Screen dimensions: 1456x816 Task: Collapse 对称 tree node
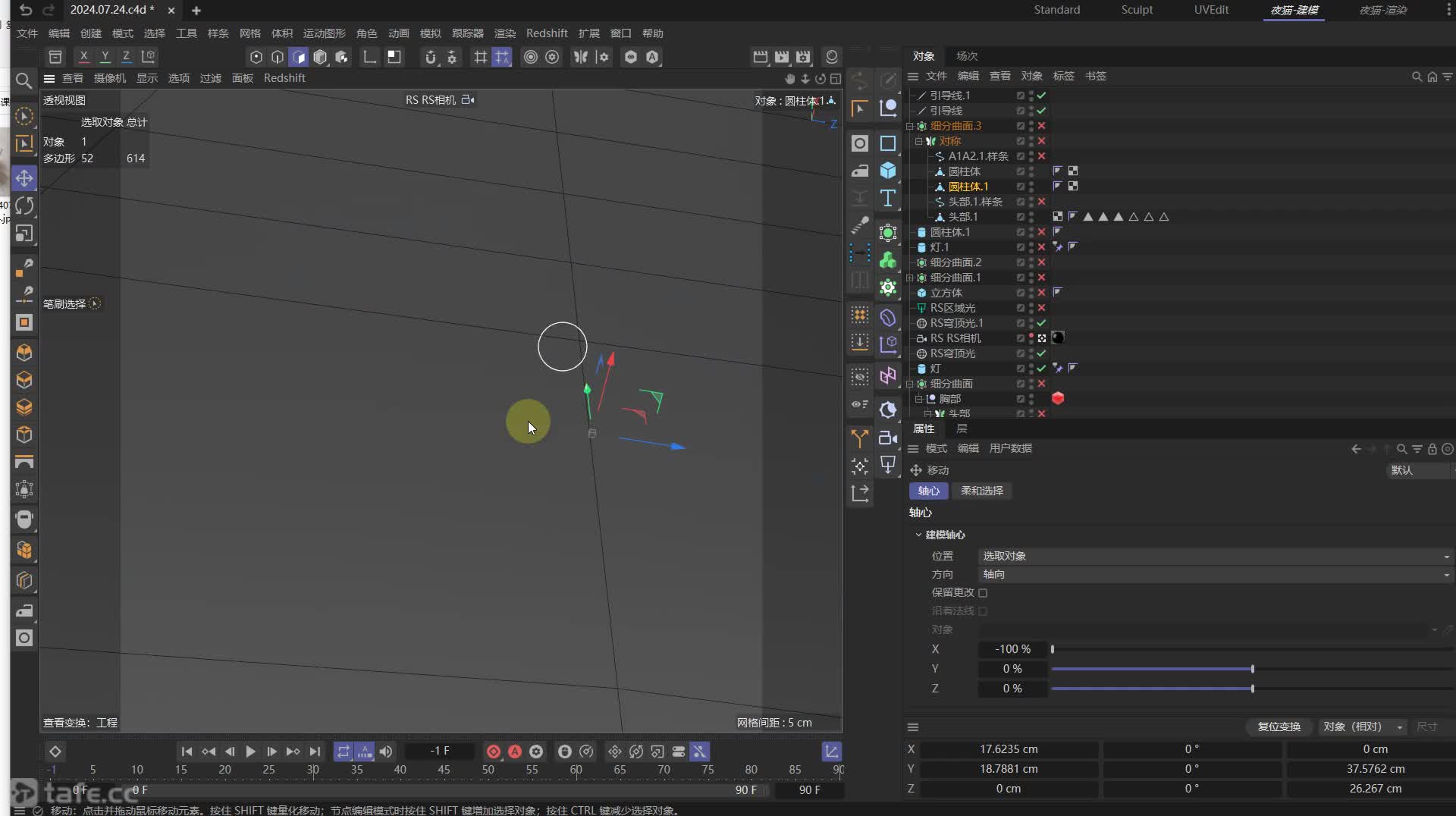(x=919, y=141)
